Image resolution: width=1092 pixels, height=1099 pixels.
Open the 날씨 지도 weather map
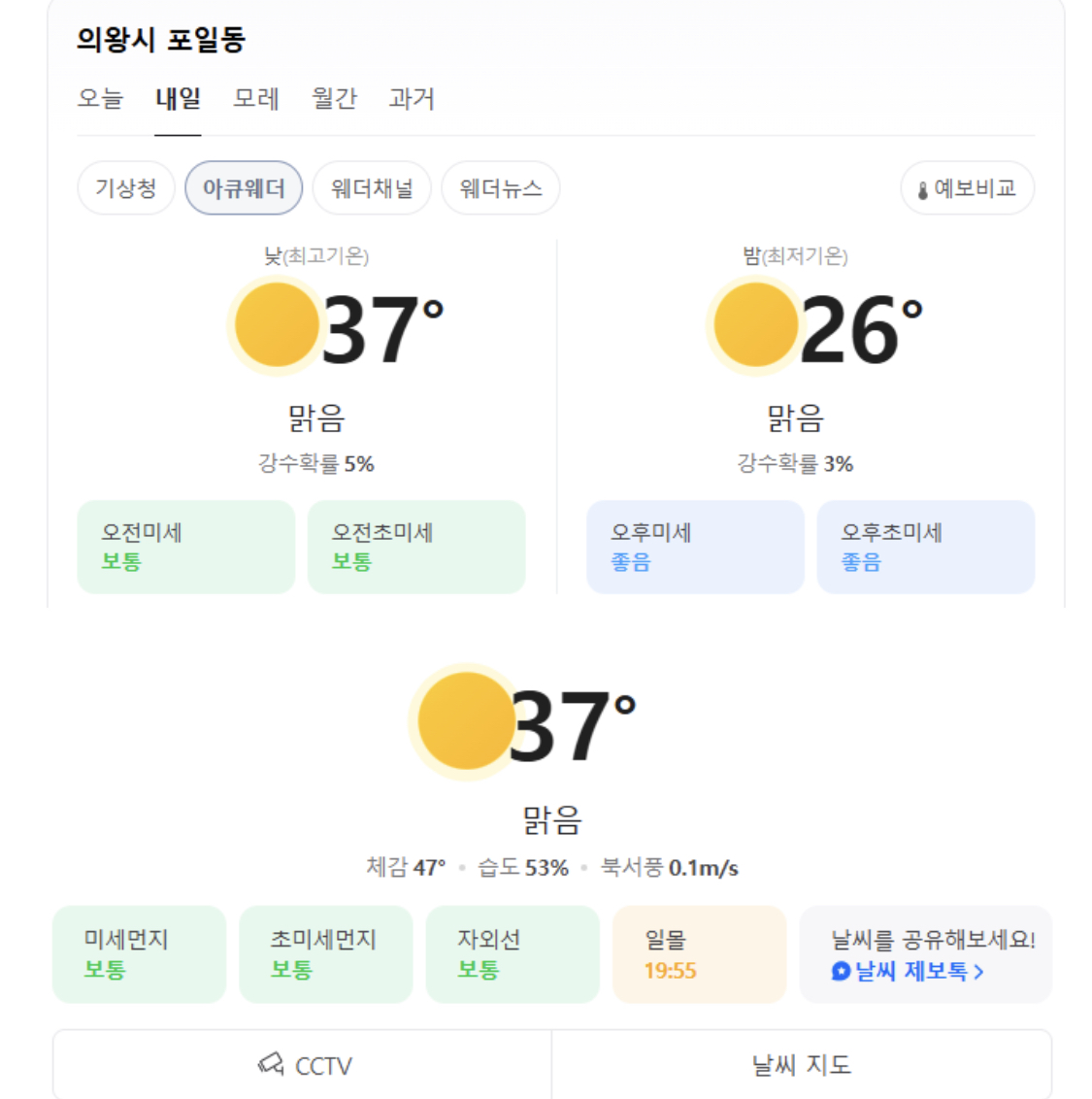click(x=801, y=1065)
